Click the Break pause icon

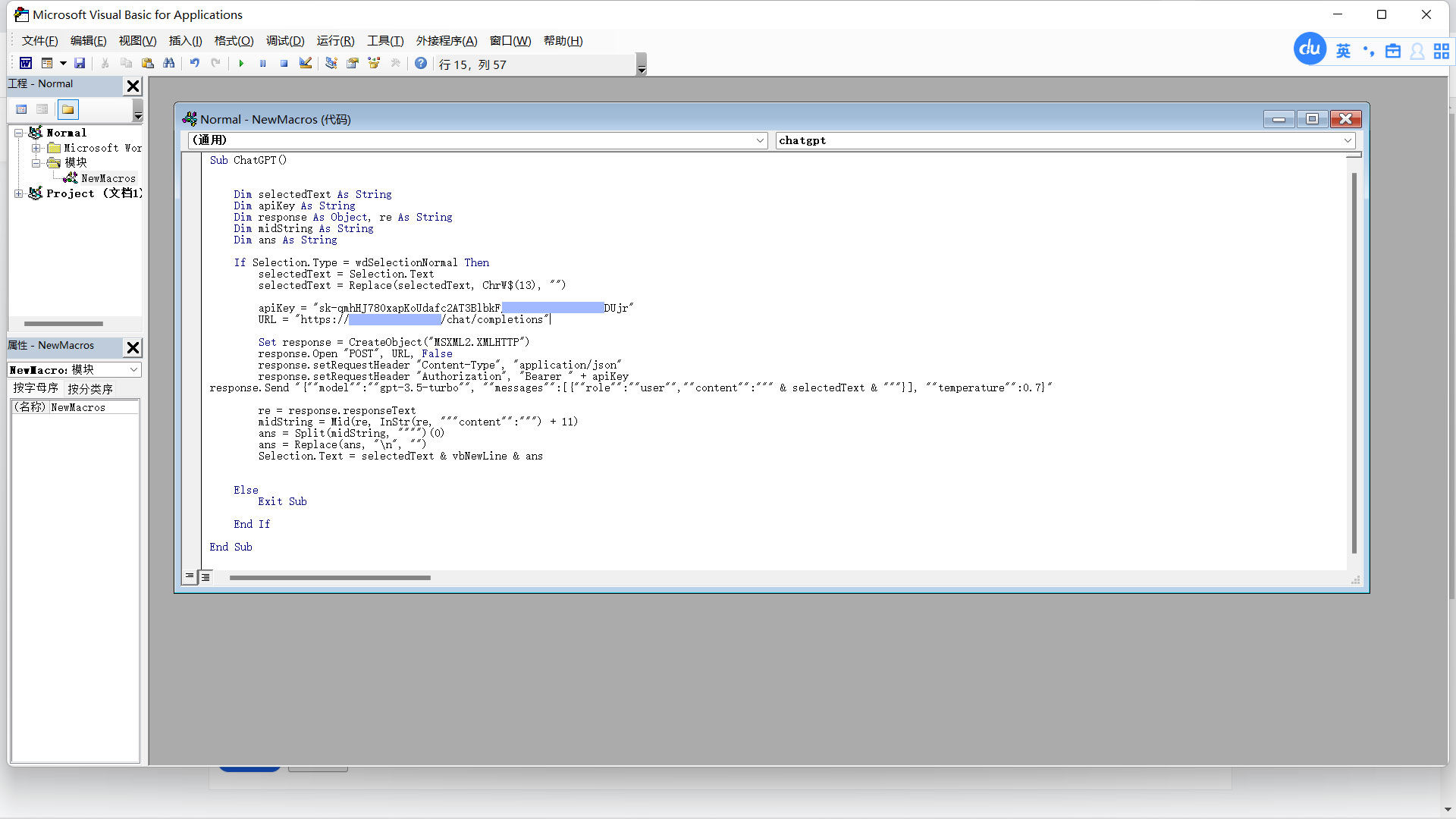[262, 64]
